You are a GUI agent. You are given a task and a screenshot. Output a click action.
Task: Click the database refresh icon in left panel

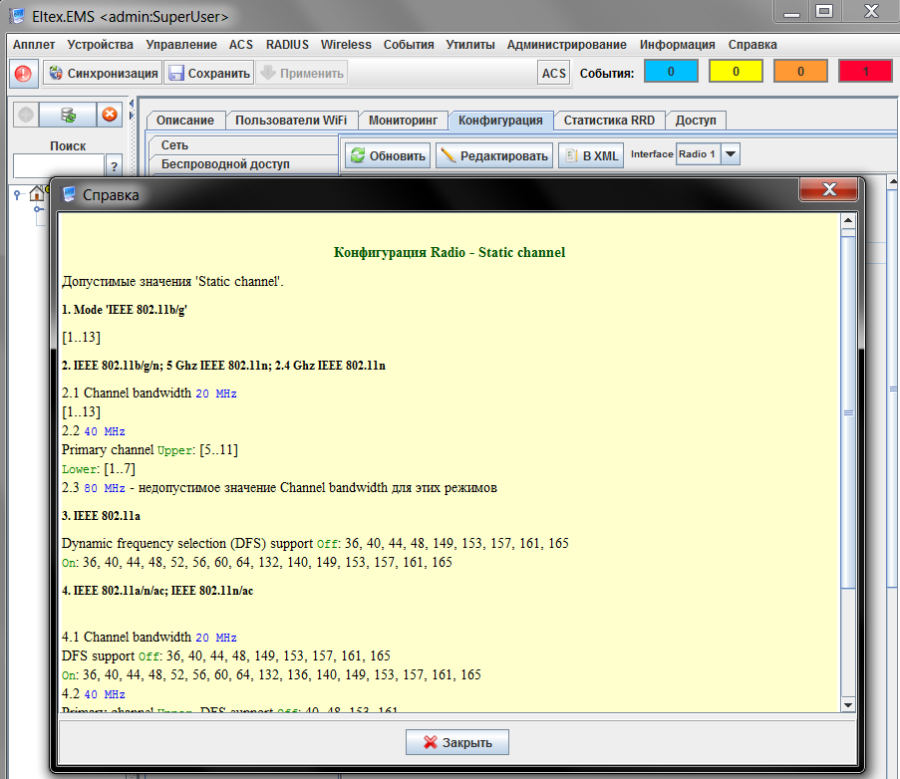tap(68, 114)
